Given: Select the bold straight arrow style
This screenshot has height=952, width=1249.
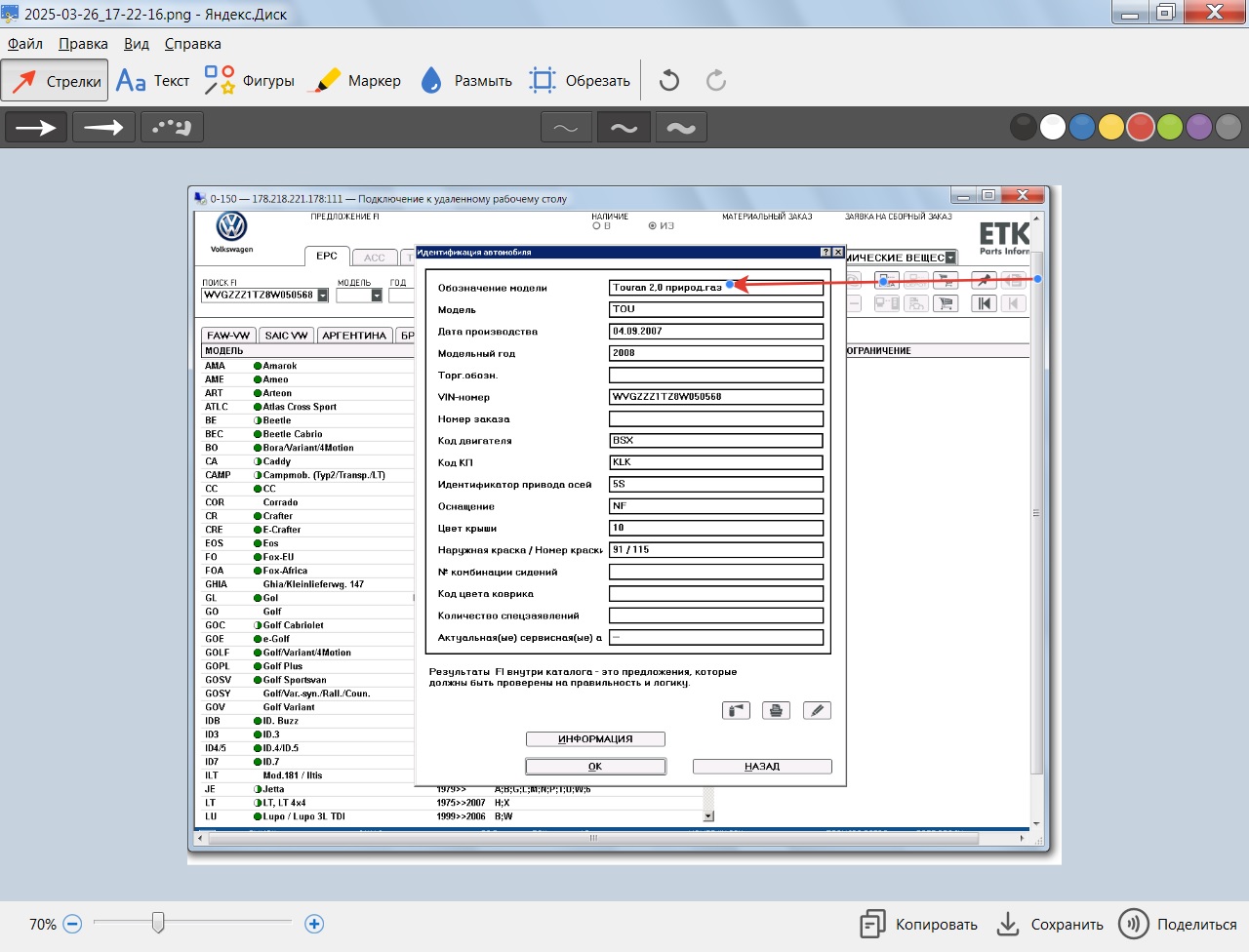Looking at the screenshot, I should tap(37, 128).
